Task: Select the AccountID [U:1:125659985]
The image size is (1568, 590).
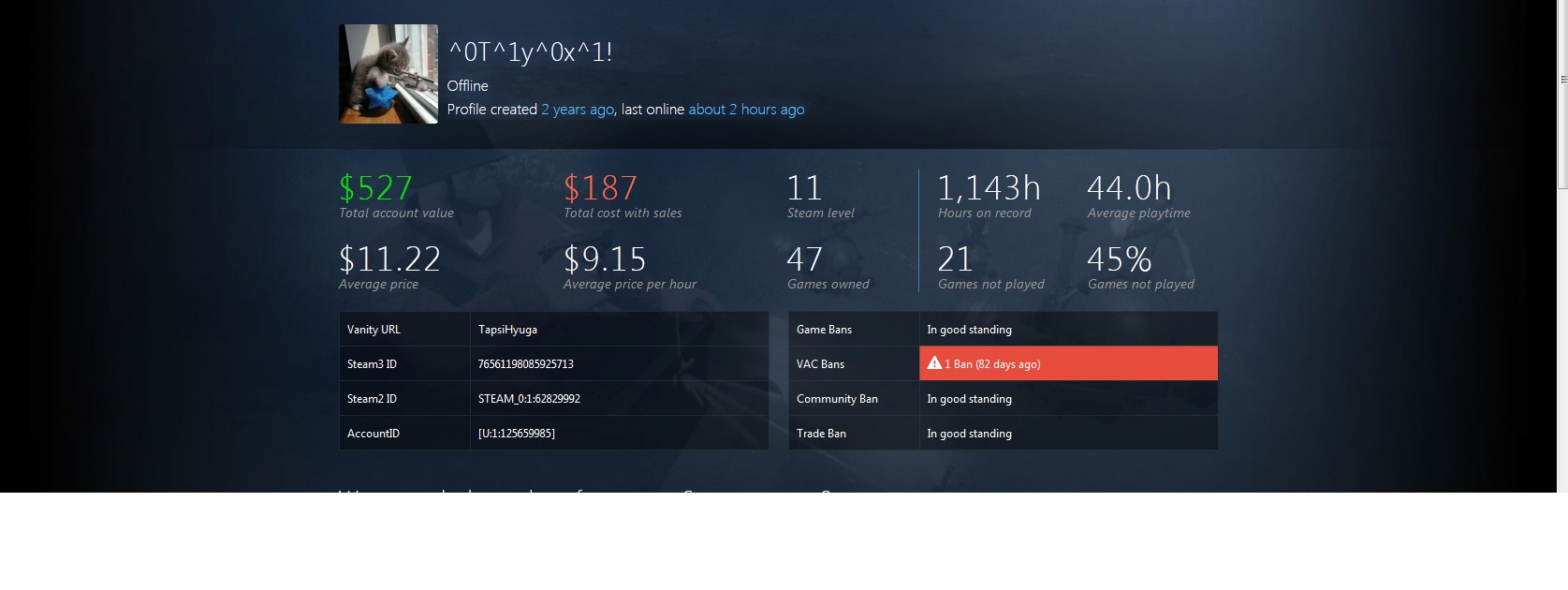Action: coord(517,434)
